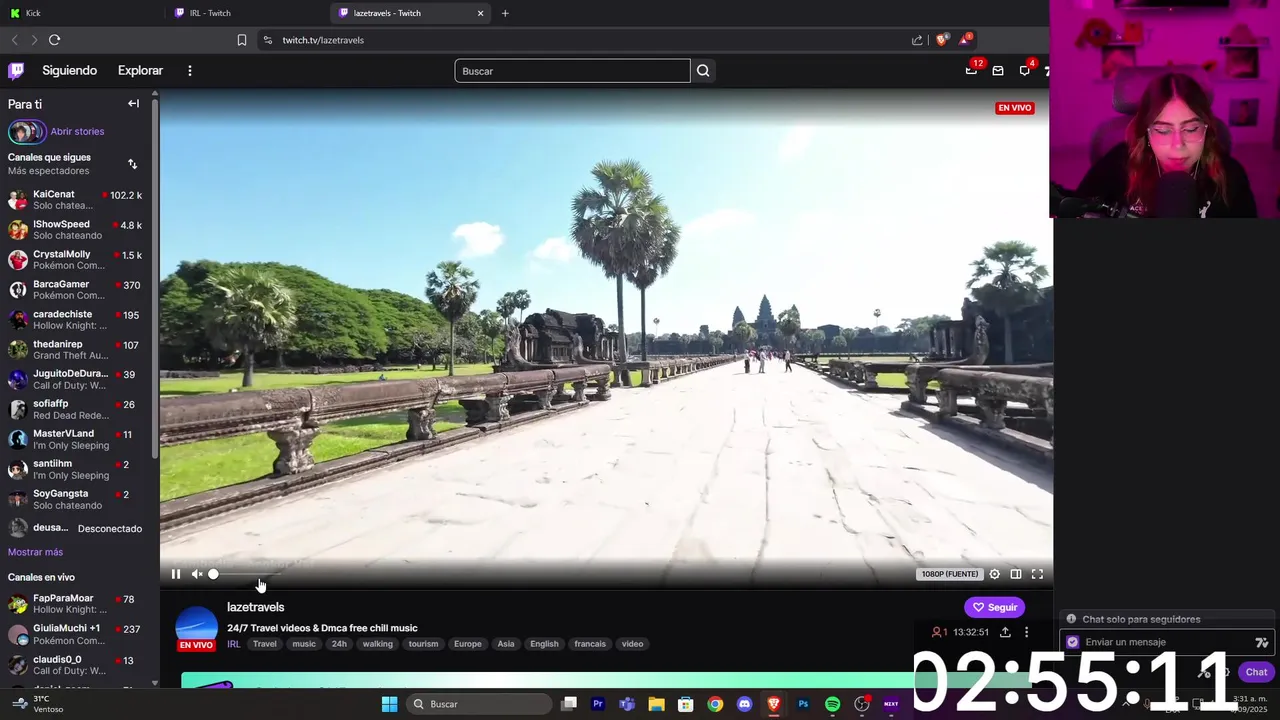Image resolution: width=1280 pixels, height=720 pixels.
Task: Click the search magnifier button
Action: [703, 71]
